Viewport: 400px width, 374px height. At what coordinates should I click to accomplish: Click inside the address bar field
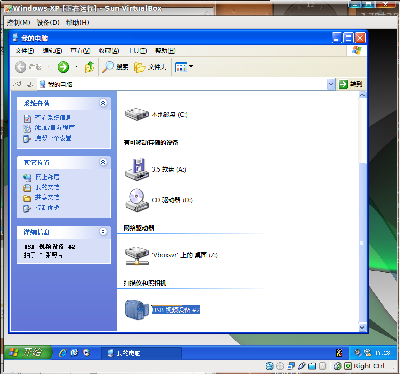pyautogui.click(x=183, y=84)
